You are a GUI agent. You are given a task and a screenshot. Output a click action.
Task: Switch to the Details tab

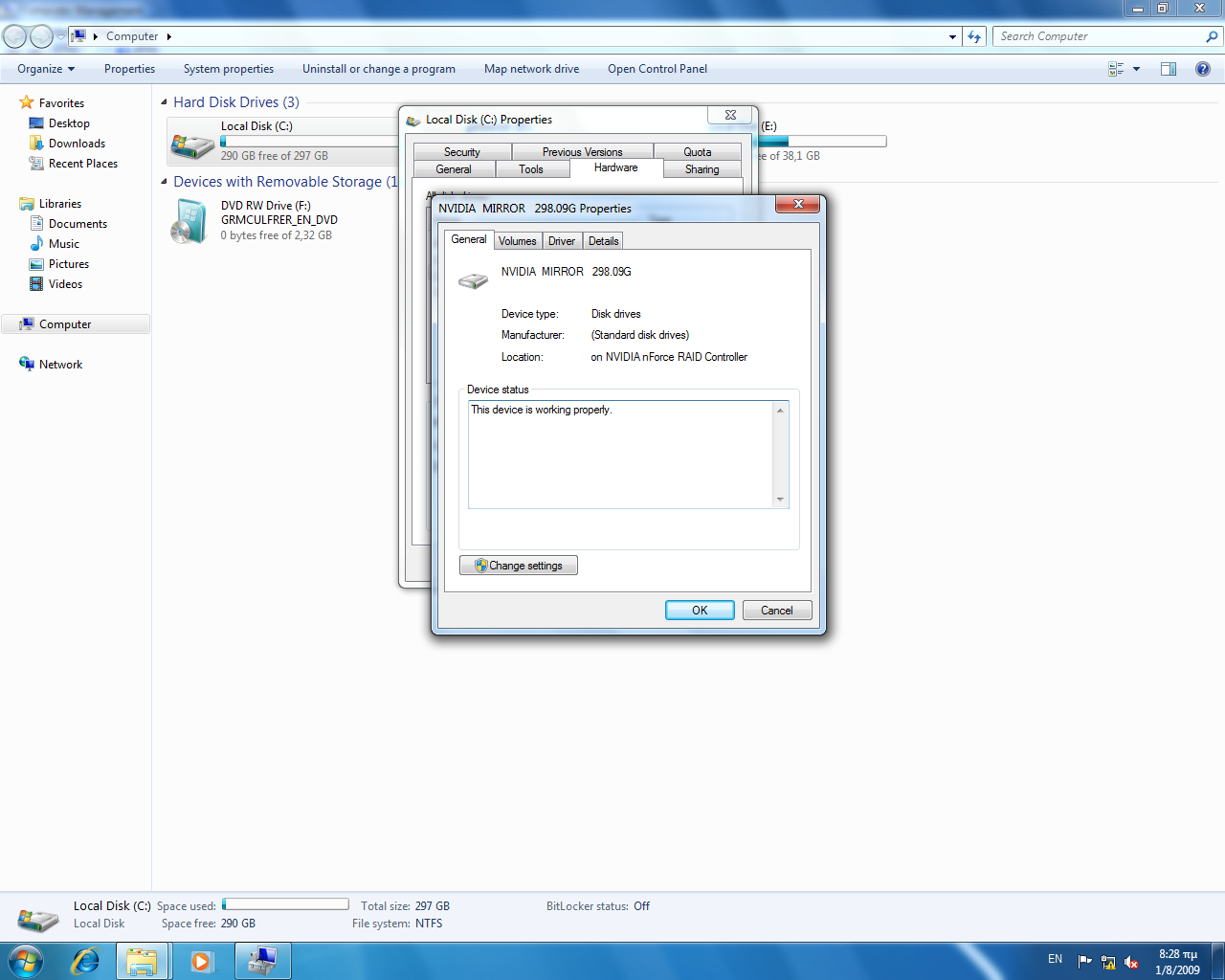coord(603,241)
